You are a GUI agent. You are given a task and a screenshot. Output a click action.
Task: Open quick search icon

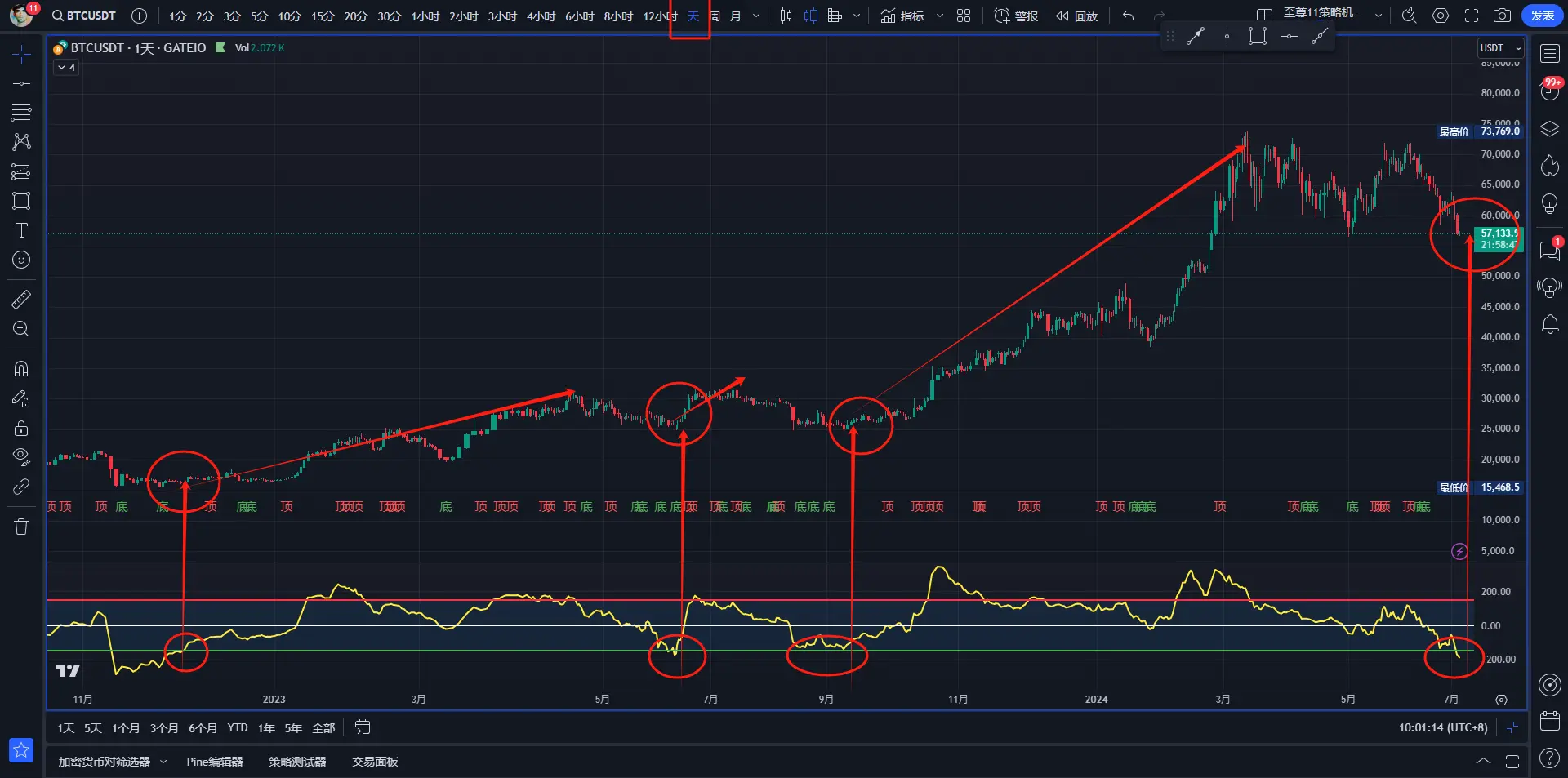1410,16
